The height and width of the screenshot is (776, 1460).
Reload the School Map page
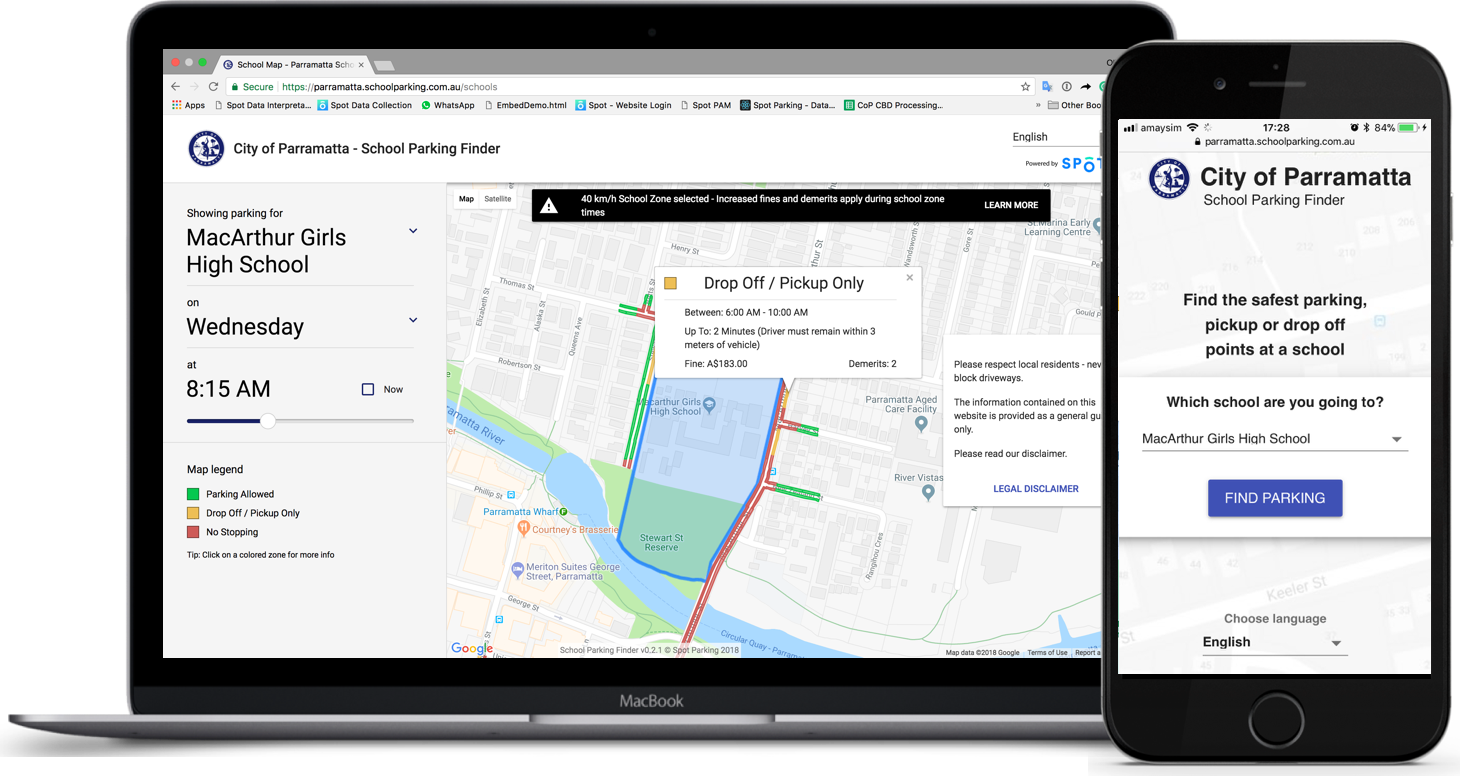[213, 87]
